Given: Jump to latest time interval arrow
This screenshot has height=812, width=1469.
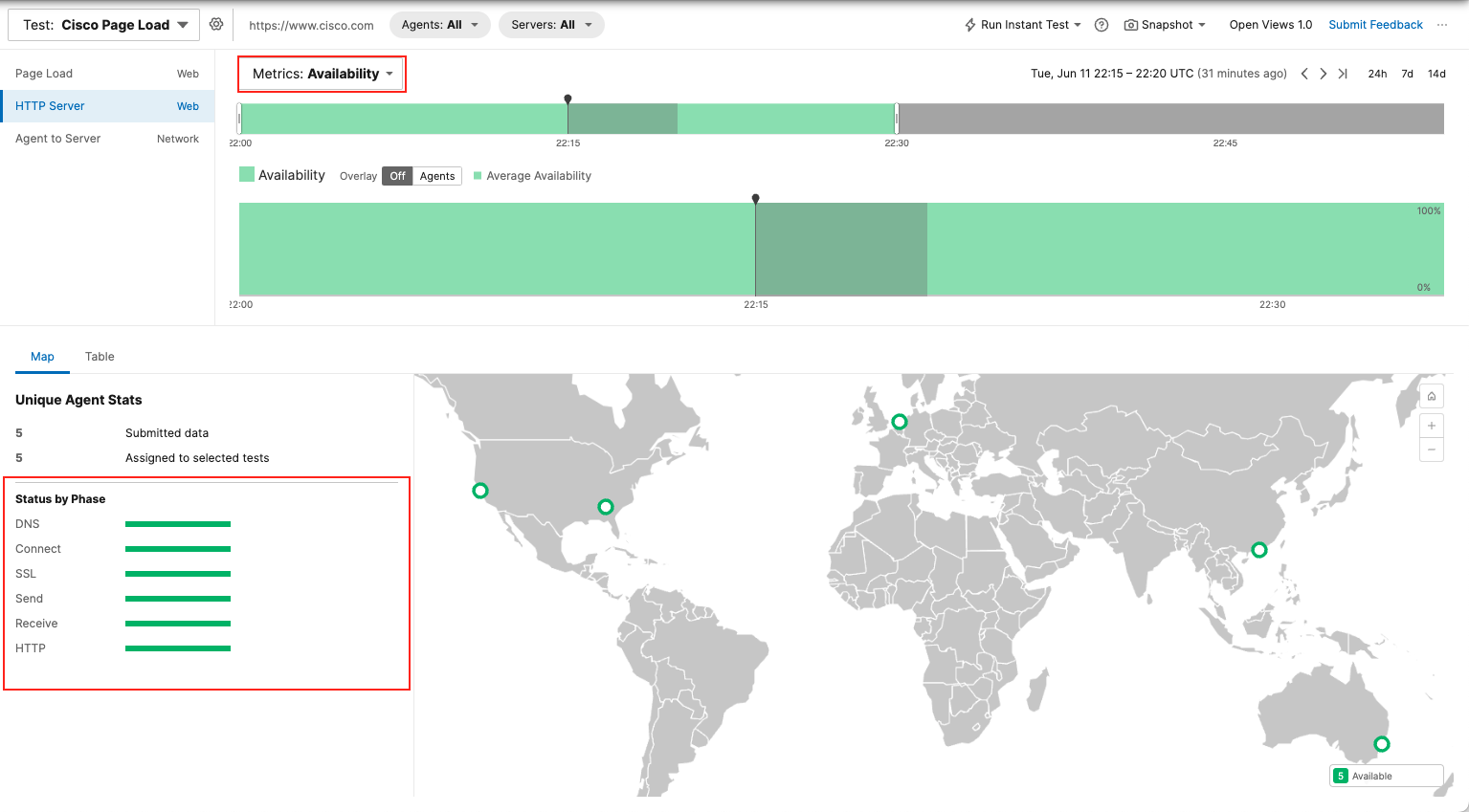Looking at the screenshot, I should (x=1343, y=74).
